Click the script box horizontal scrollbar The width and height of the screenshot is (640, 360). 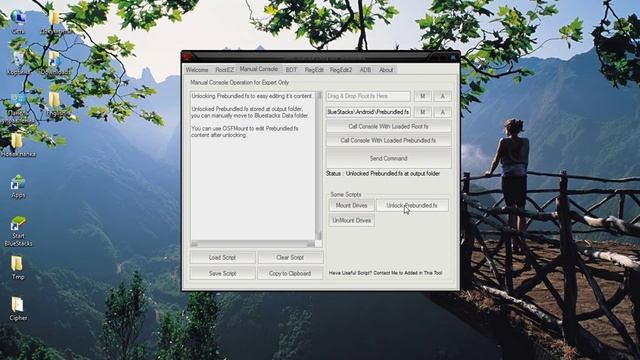point(253,244)
